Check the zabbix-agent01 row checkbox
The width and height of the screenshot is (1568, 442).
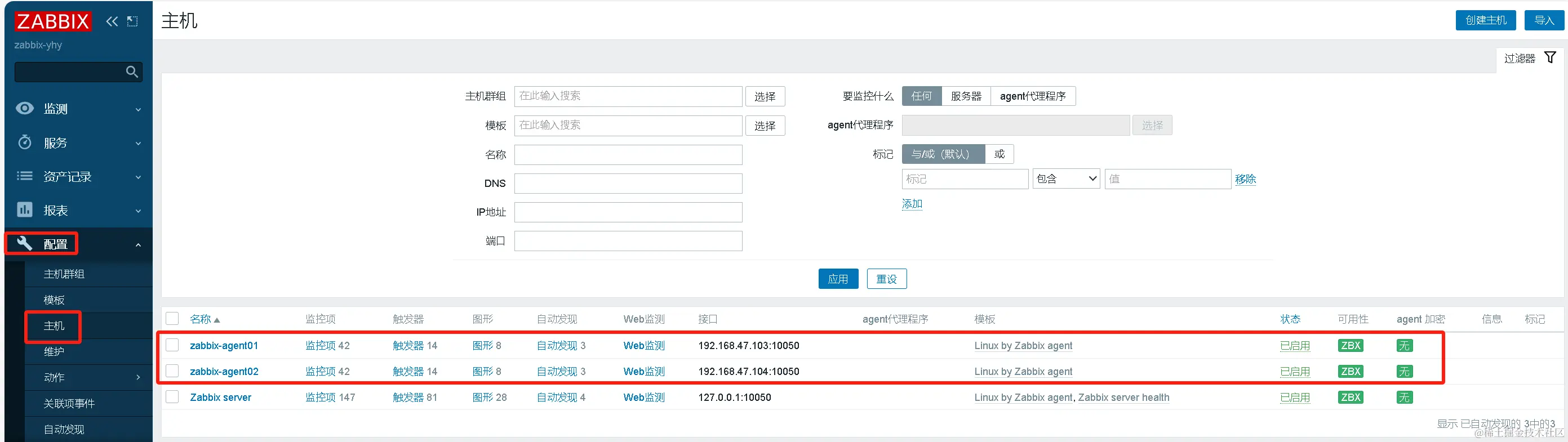point(172,345)
